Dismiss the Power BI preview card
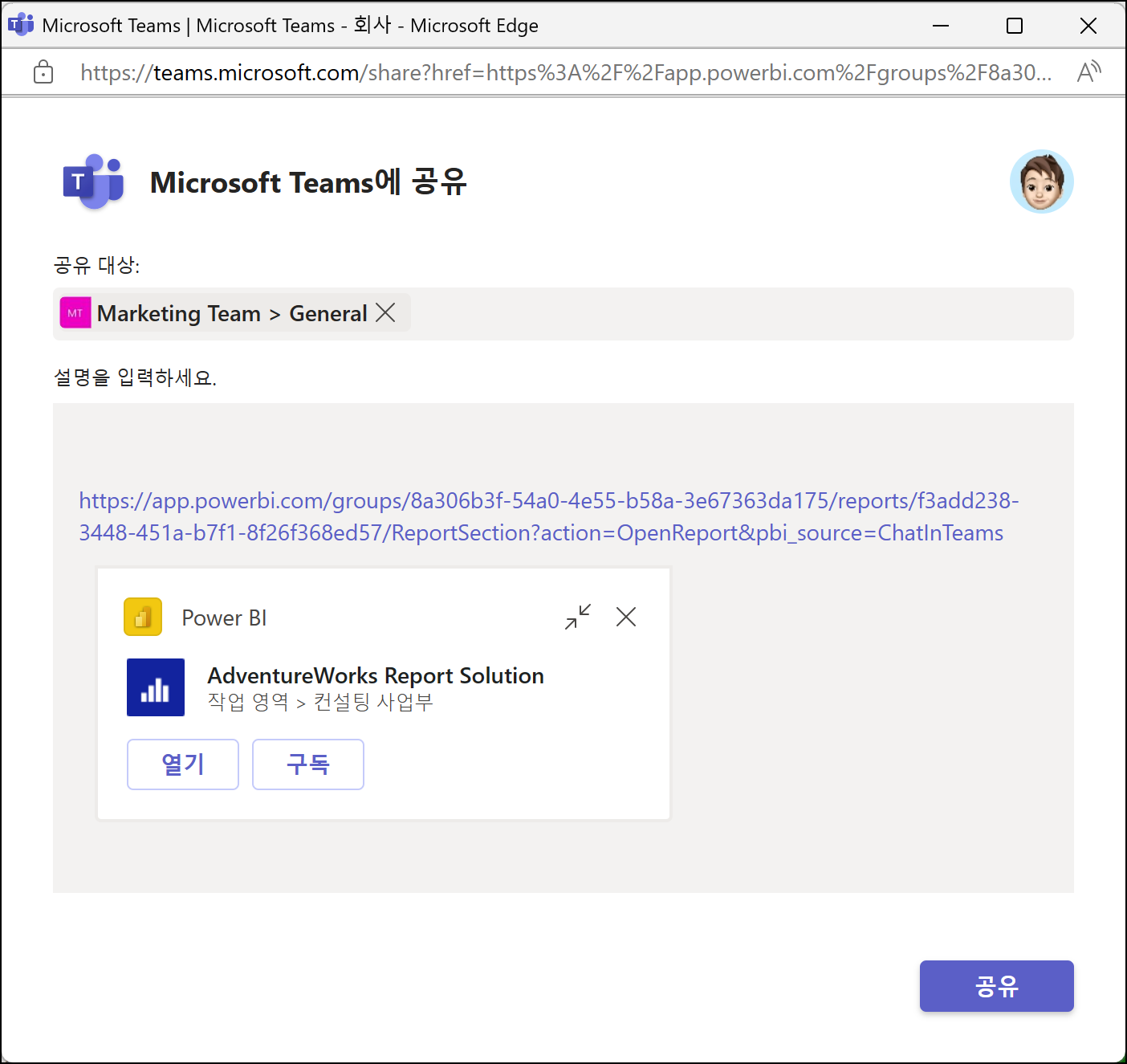 626,617
